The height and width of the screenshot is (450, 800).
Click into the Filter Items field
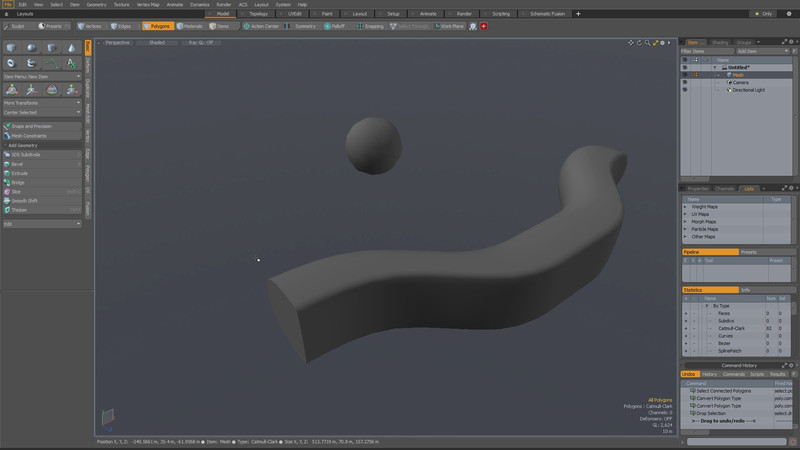707,51
